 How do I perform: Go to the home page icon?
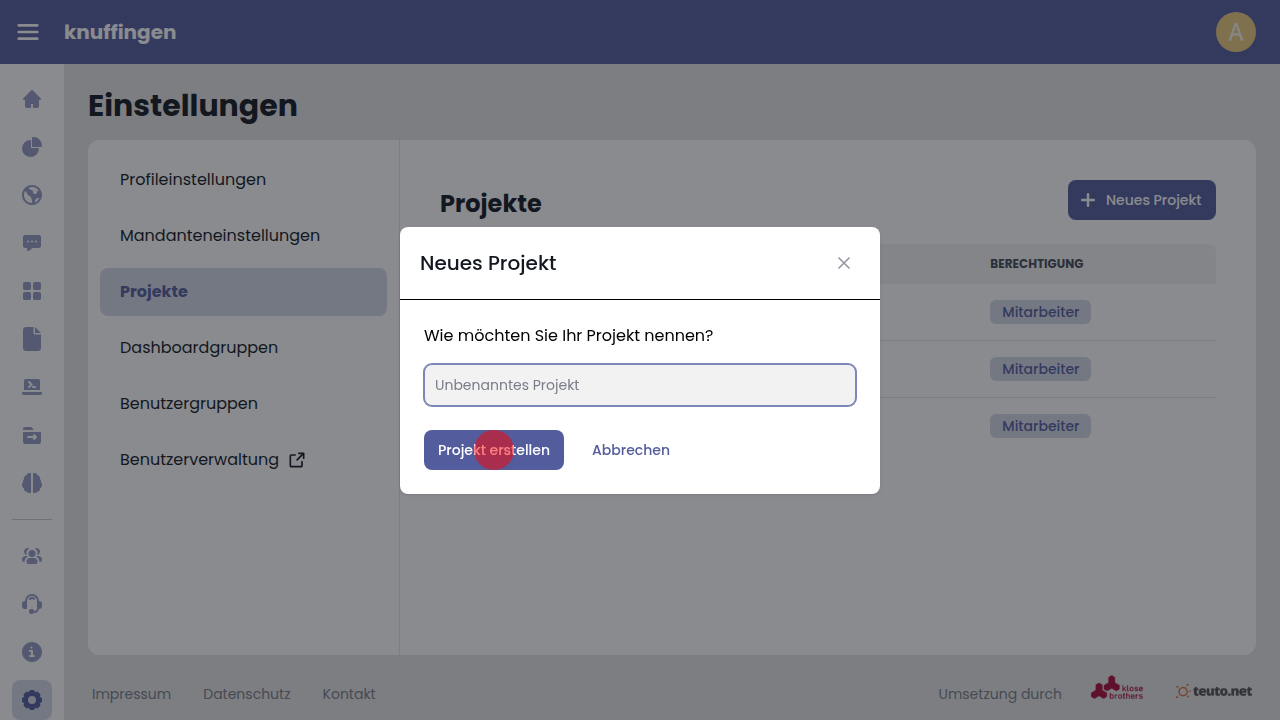coord(32,99)
